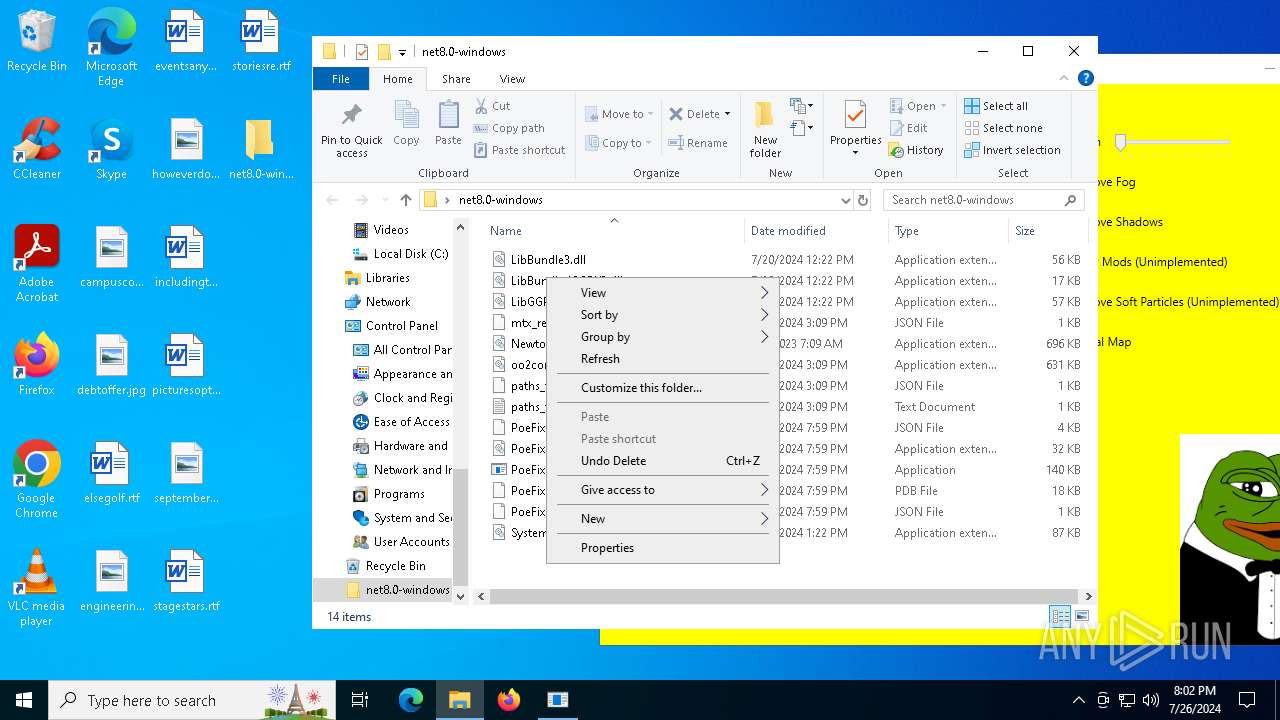Choose Group by in the context menu

663,337
